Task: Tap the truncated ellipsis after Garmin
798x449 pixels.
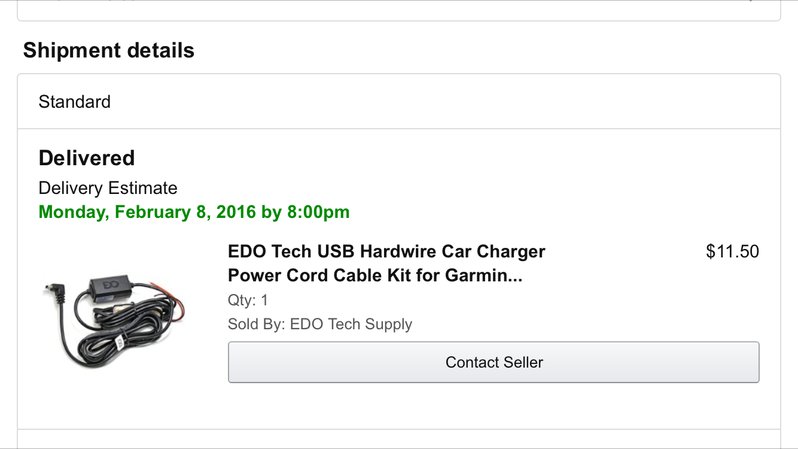Action: [x=515, y=275]
